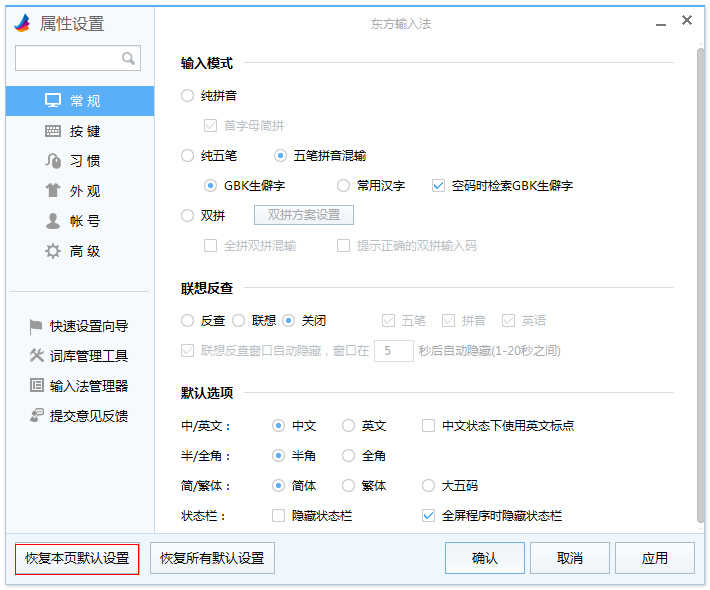The width and height of the screenshot is (710, 590).
Task: Click the shirt icon beside 外观
Action: [x=53, y=191]
